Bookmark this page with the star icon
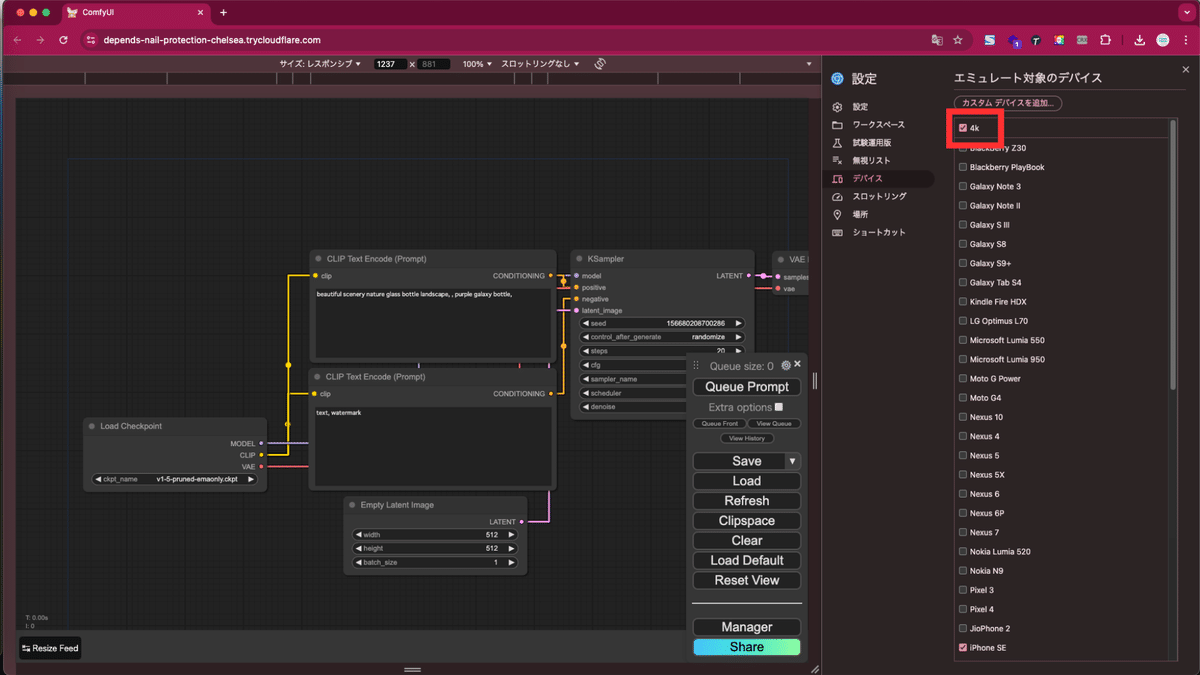 pos(958,40)
